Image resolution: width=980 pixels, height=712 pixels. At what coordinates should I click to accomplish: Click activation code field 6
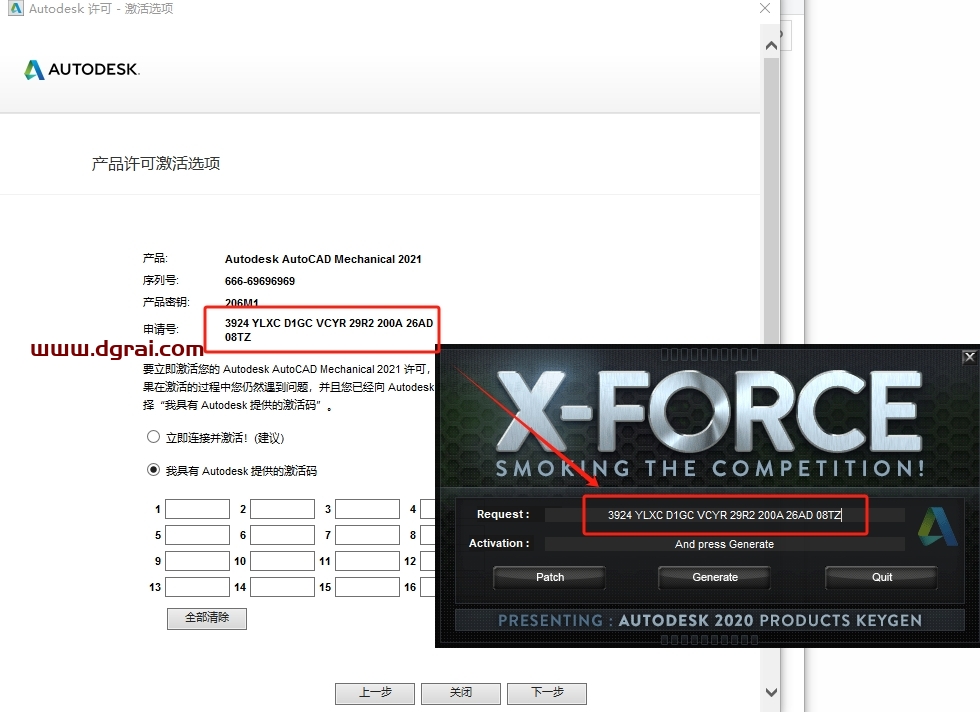282,535
